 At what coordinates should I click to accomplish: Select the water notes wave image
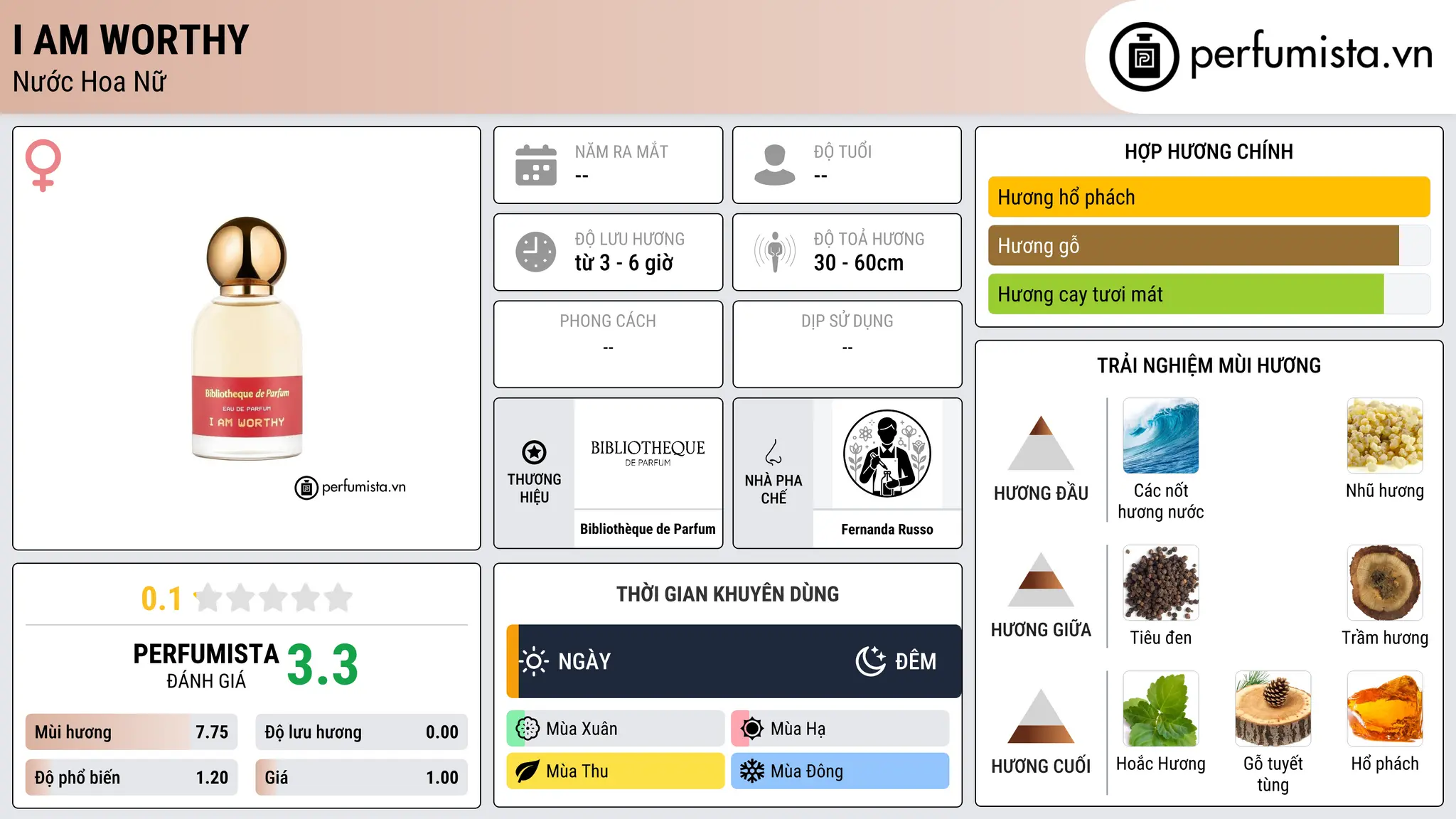click(x=1161, y=436)
